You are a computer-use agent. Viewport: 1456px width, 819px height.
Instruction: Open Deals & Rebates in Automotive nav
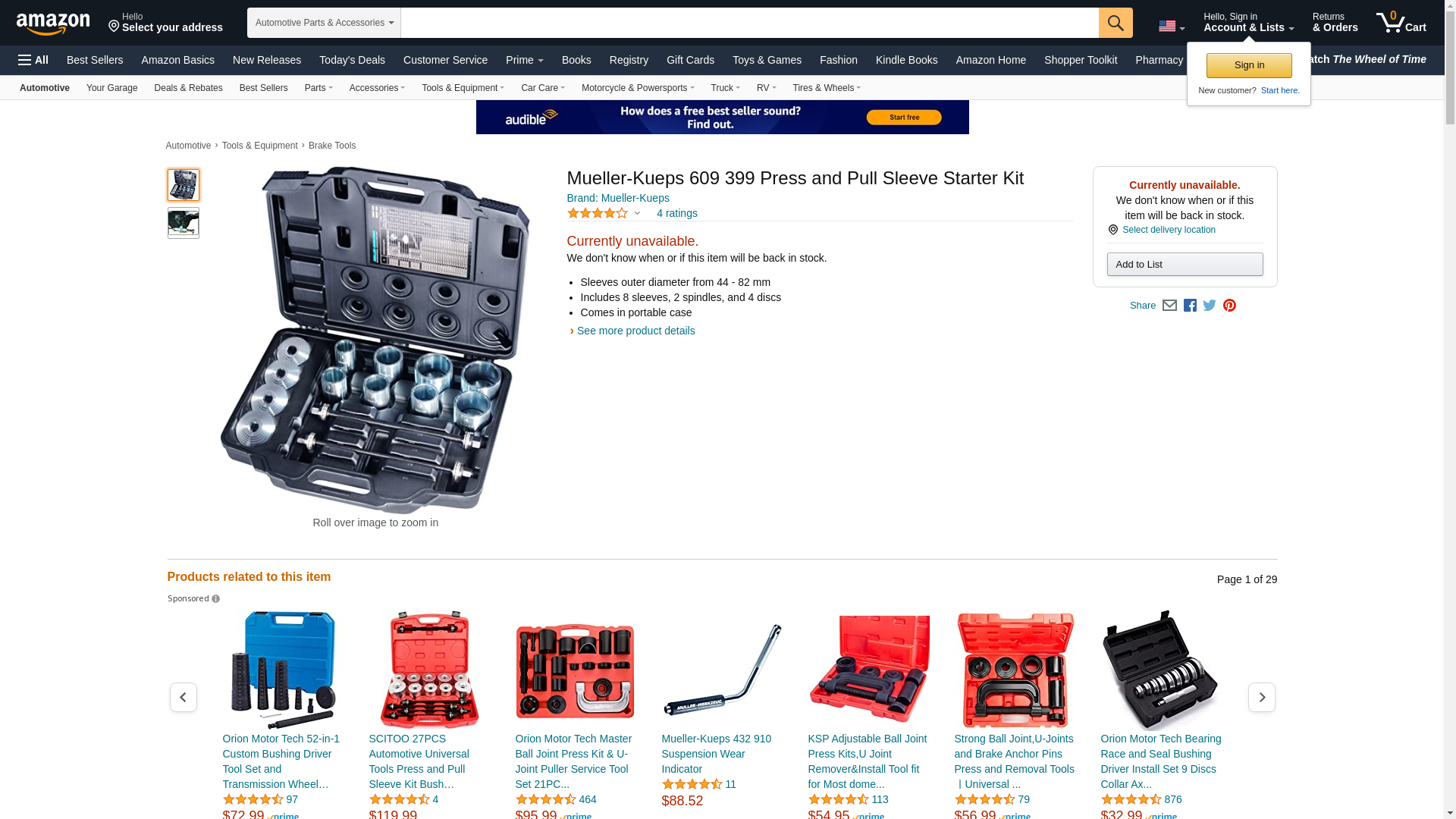(x=188, y=88)
